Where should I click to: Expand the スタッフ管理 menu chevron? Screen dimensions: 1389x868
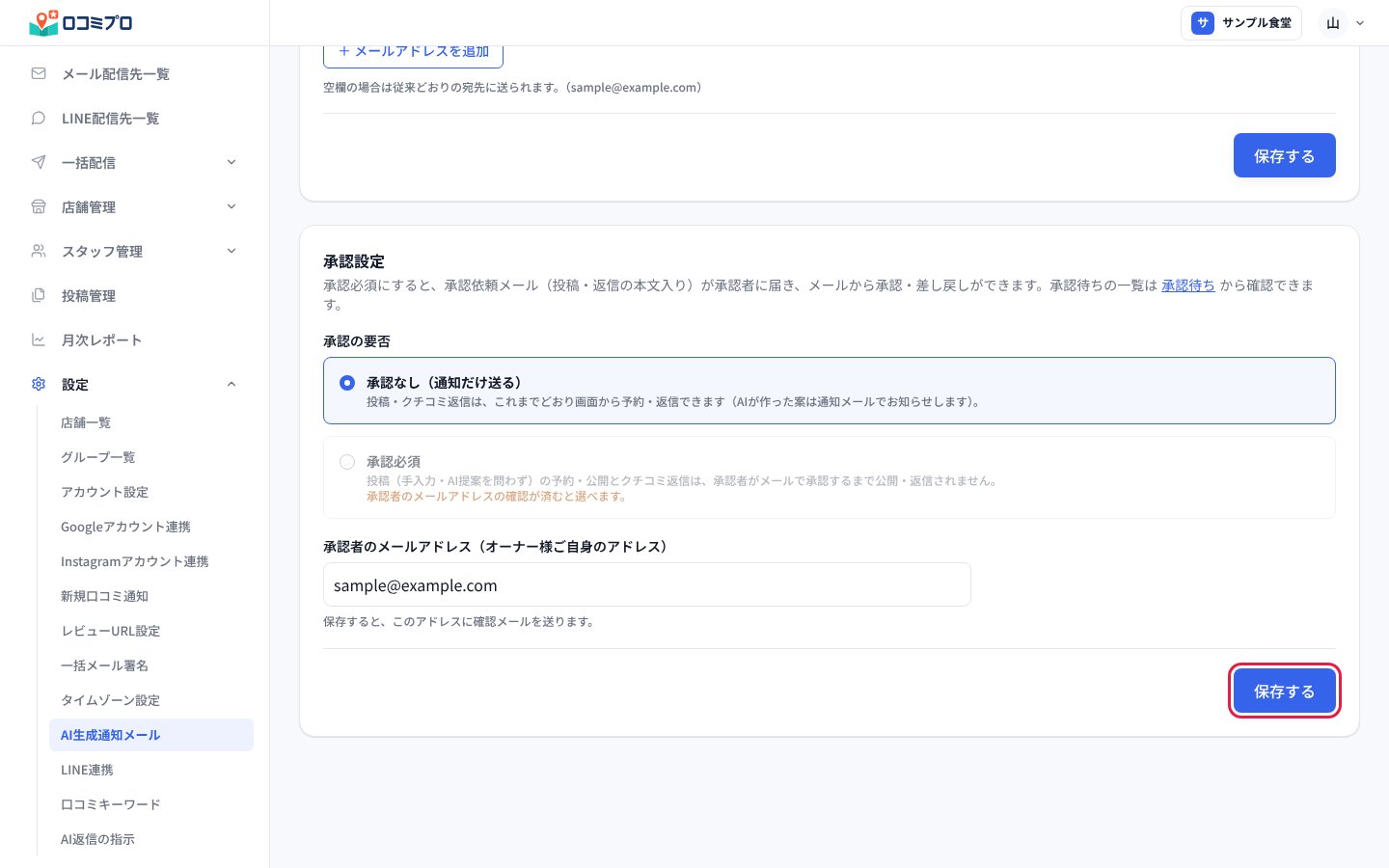pyautogui.click(x=231, y=251)
